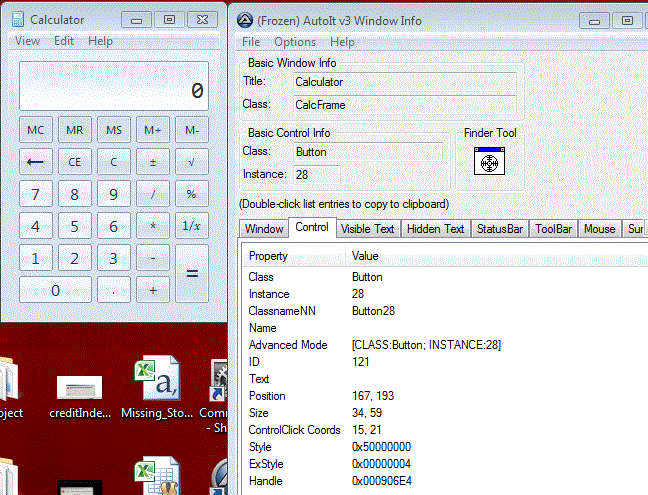The height and width of the screenshot is (495, 648).
Task: Open the creditInde... desktop file
Action: 79,396
